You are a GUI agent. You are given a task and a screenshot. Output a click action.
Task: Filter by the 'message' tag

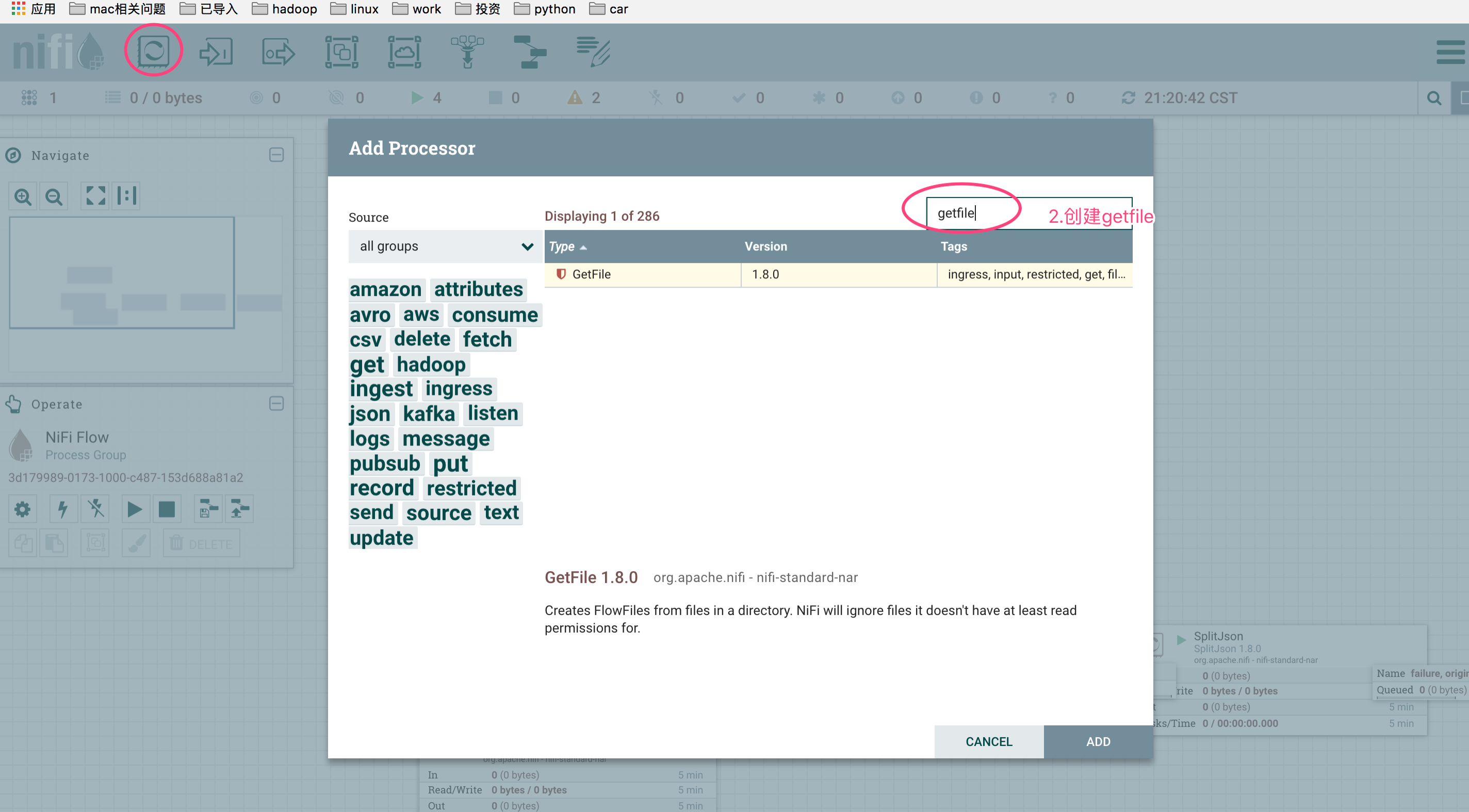[x=446, y=439]
